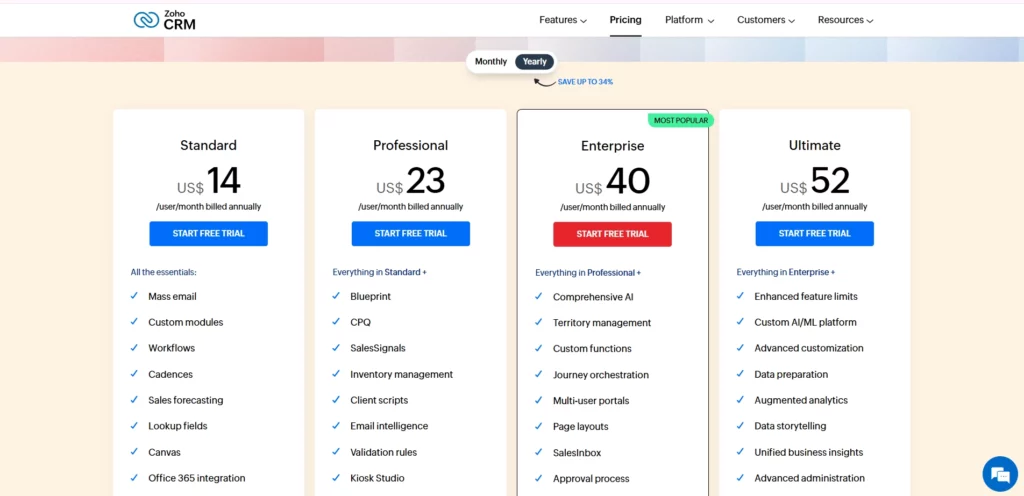This screenshot has width=1024, height=496.
Task: Select the Lookup fields feature
Action: click(x=178, y=426)
